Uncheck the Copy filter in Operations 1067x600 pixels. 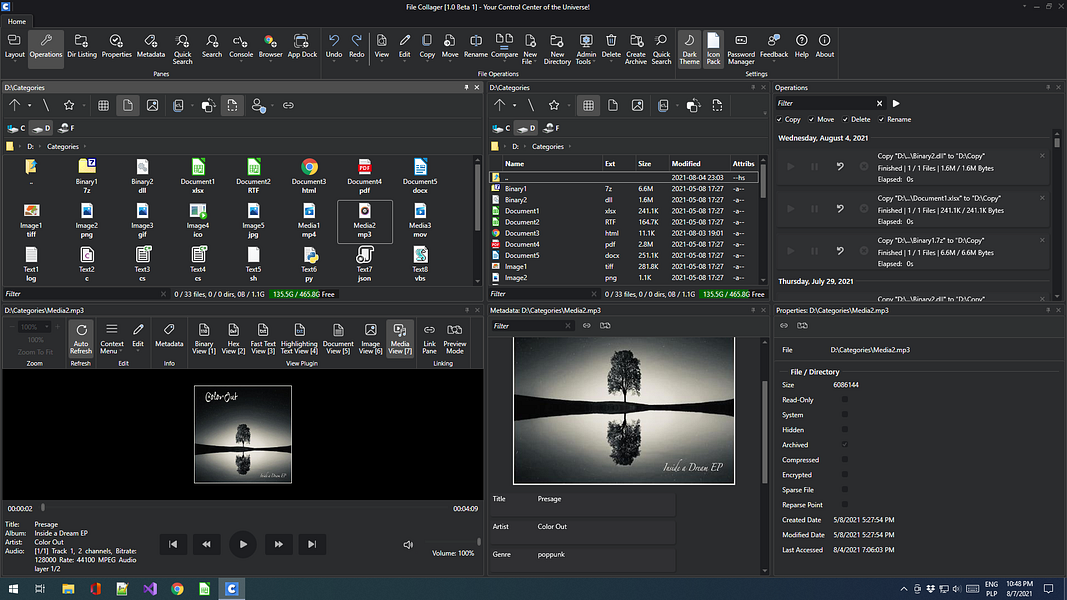pos(780,119)
